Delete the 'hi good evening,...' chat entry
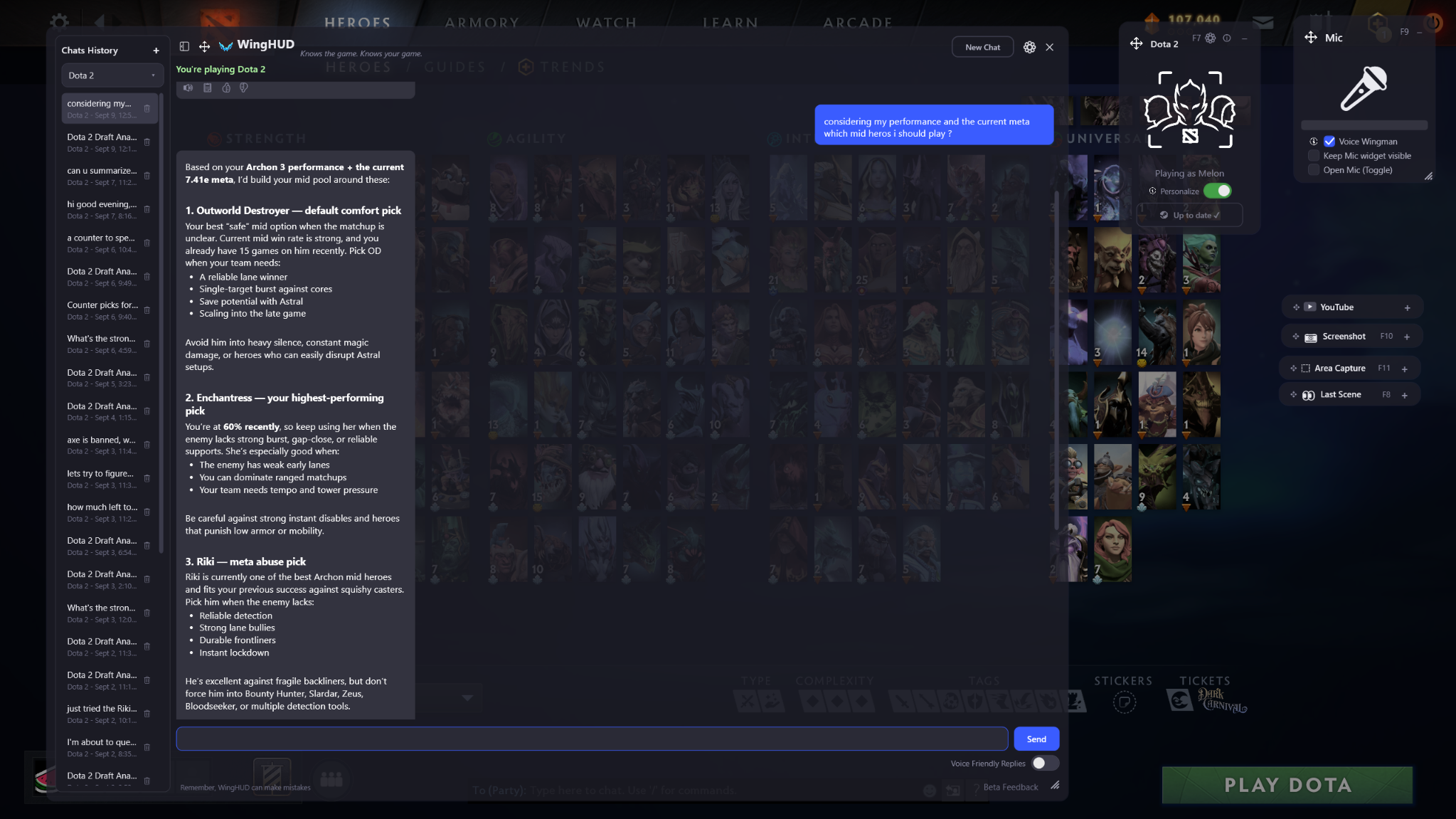This screenshot has height=819, width=1456. (x=147, y=209)
